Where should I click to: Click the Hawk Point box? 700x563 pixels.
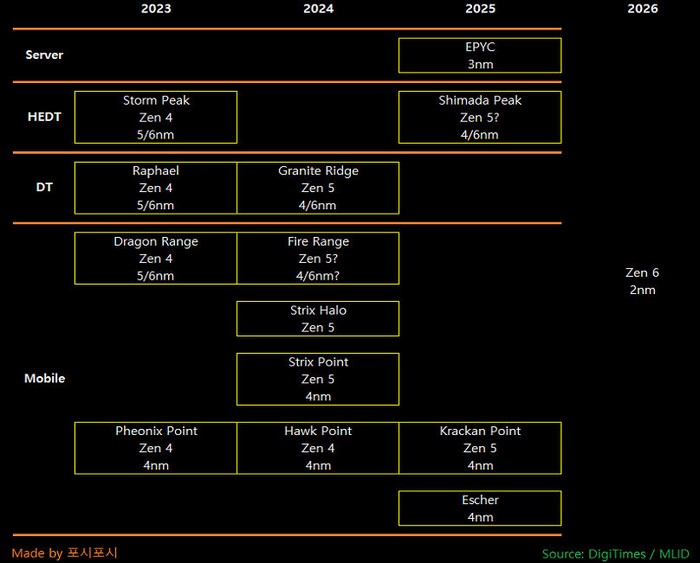point(318,448)
